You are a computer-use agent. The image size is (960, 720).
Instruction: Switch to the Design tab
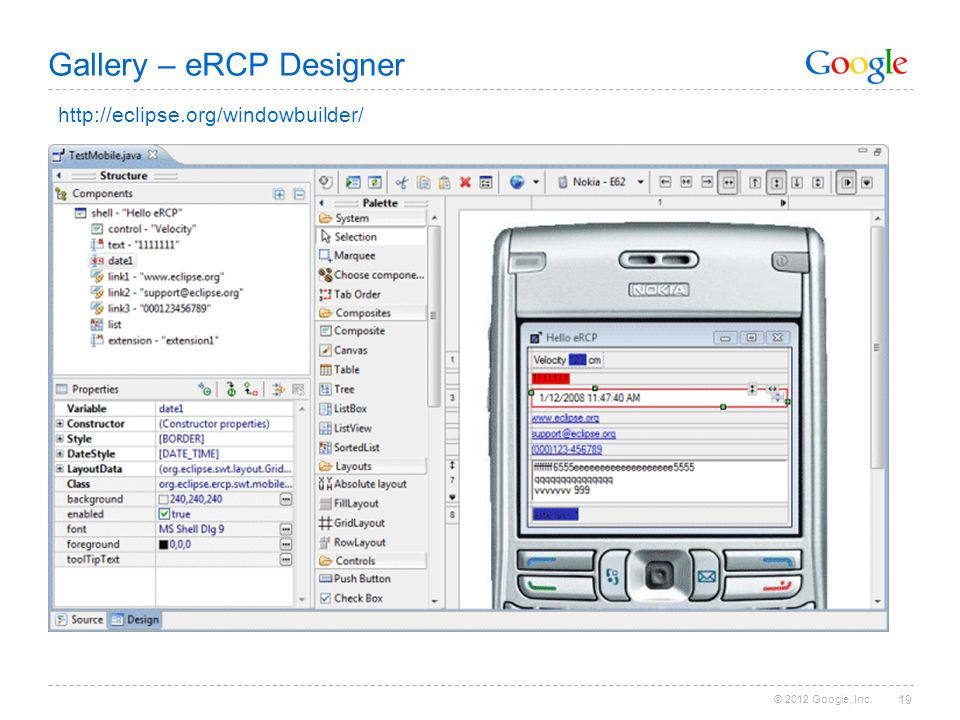(x=135, y=620)
